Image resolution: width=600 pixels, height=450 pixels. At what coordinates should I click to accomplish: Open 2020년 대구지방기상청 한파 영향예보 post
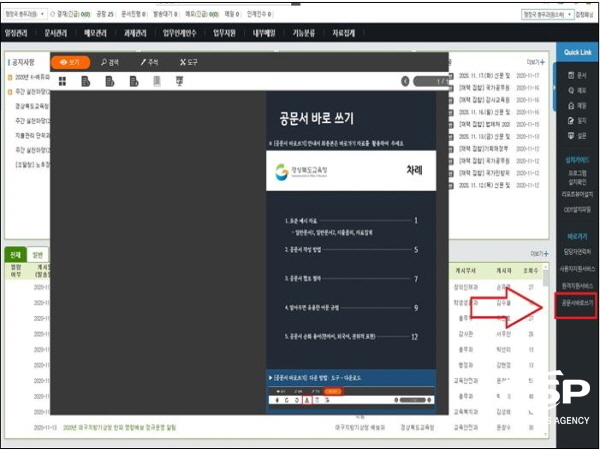point(119,427)
